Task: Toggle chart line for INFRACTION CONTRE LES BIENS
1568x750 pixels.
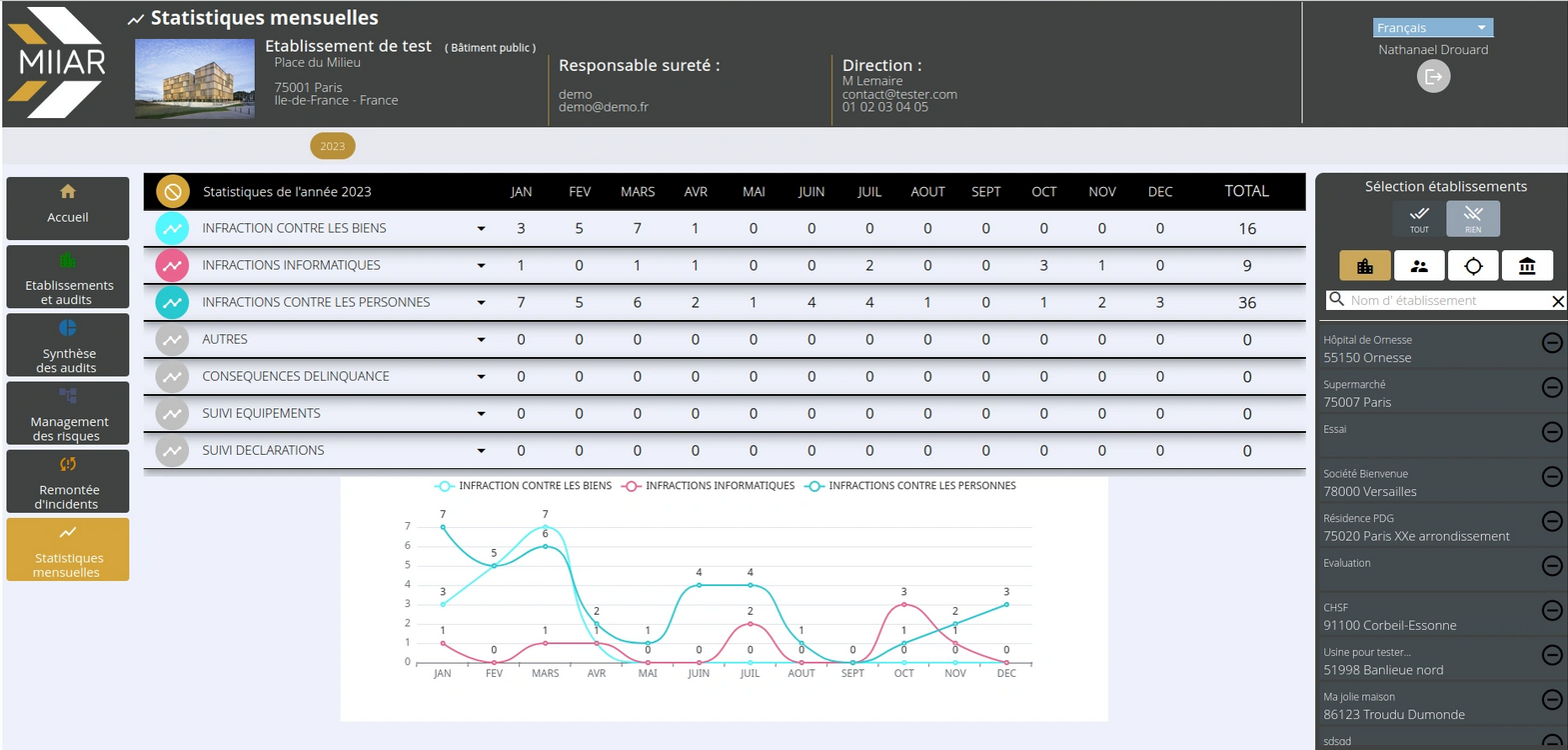Action: (x=173, y=229)
